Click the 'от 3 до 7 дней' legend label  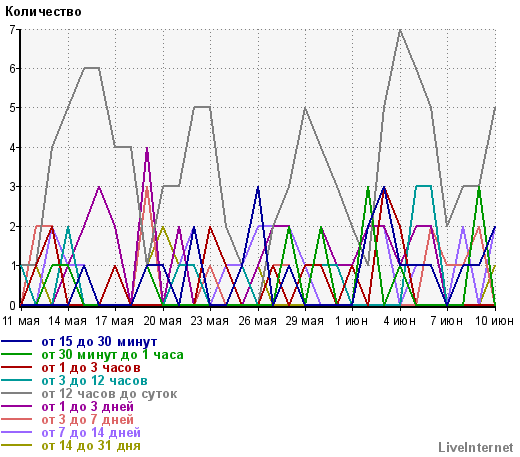[87, 420]
